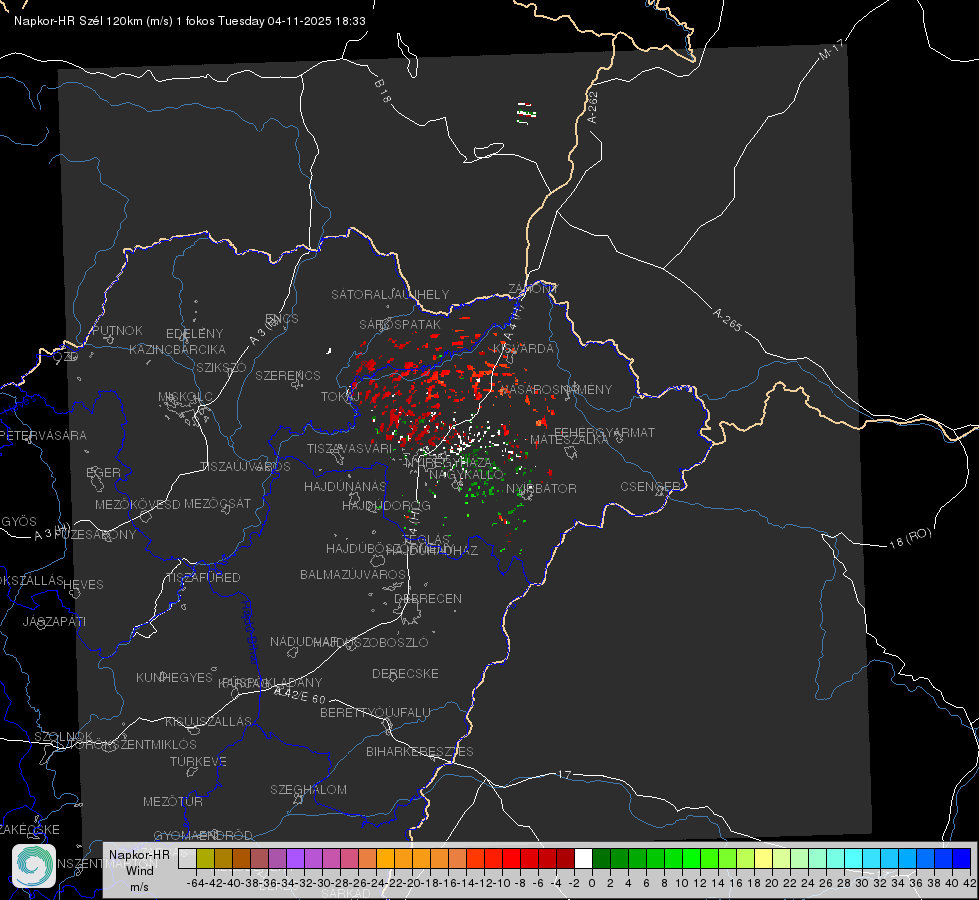Select the A-265 road label
Screen dimensions: 979x900
tap(727, 319)
